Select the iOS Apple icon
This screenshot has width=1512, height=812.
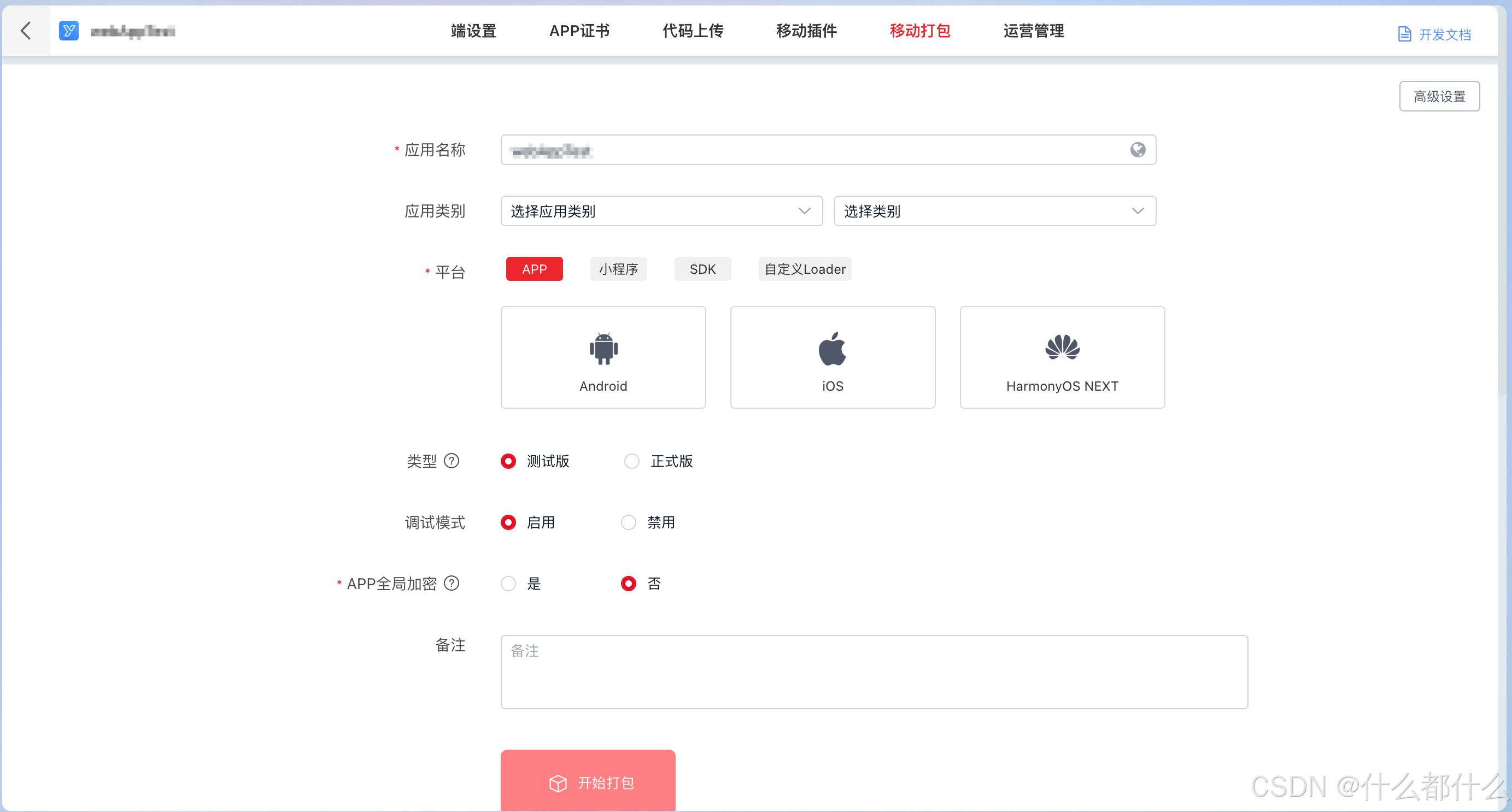tap(832, 349)
